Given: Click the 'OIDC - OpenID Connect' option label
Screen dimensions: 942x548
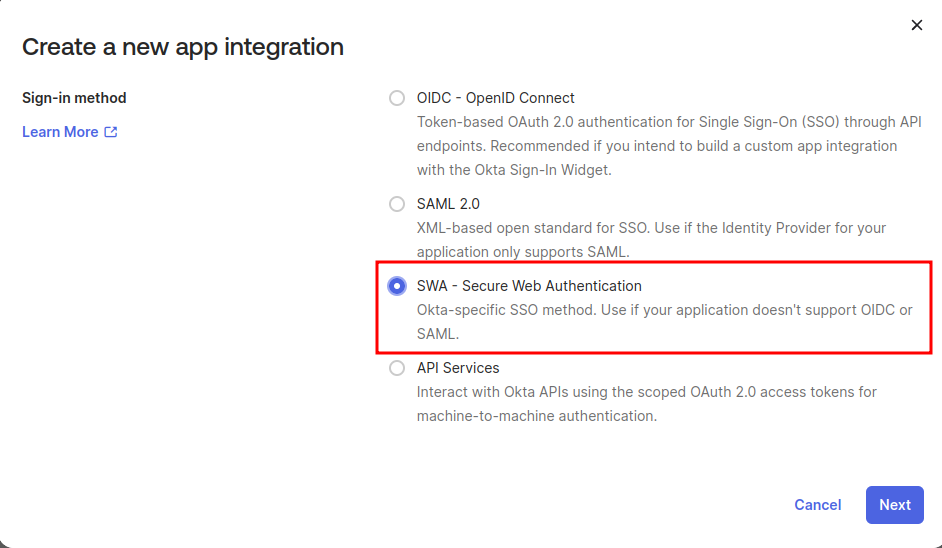Looking at the screenshot, I should [495, 98].
